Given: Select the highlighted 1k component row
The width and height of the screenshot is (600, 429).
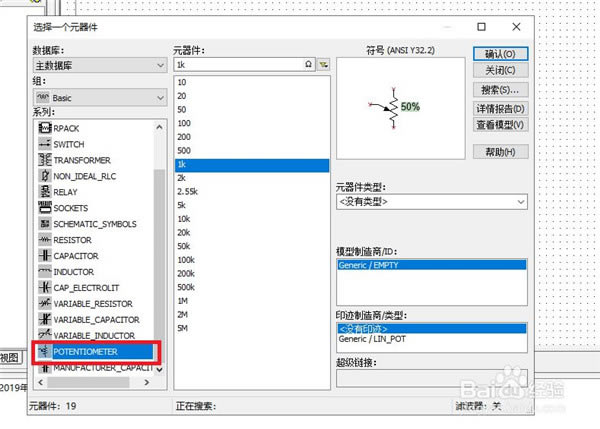Looking at the screenshot, I should [252, 165].
